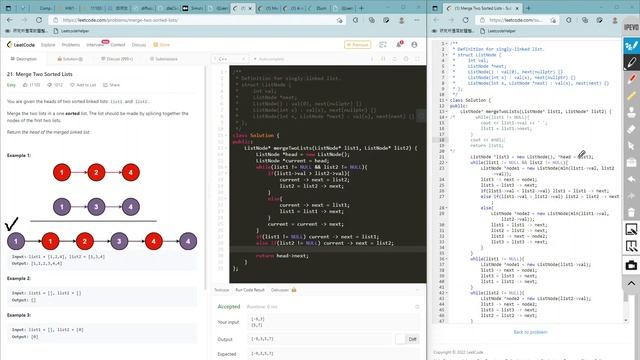This screenshot has width=640, height=360.
Task: Go to the Contest page
Action: pos(118,45)
